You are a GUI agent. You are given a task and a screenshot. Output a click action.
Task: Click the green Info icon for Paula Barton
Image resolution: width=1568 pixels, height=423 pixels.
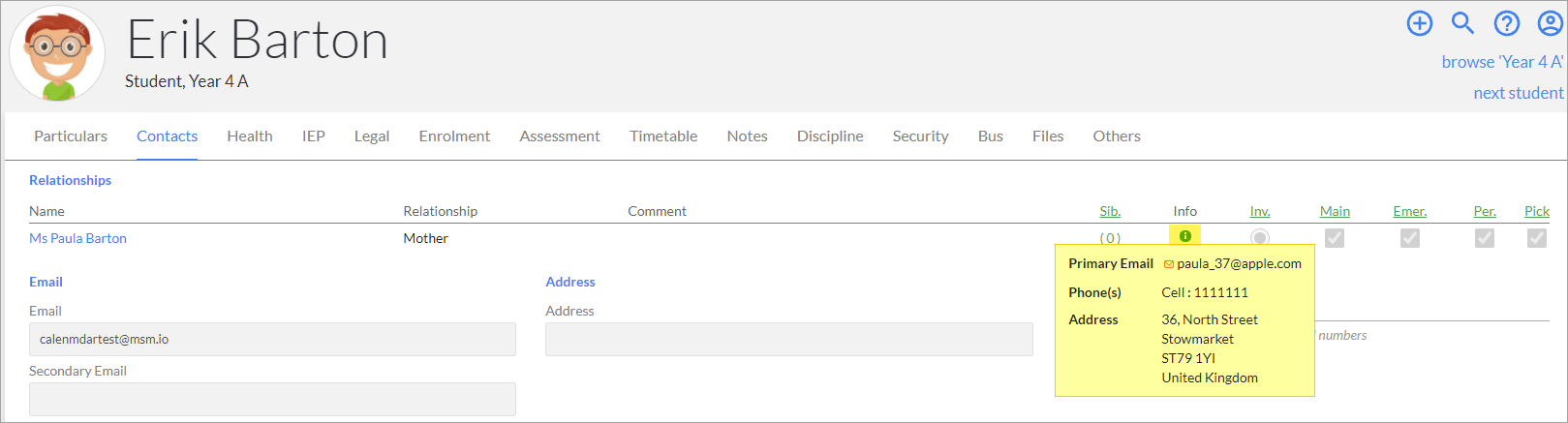(1185, 236)
